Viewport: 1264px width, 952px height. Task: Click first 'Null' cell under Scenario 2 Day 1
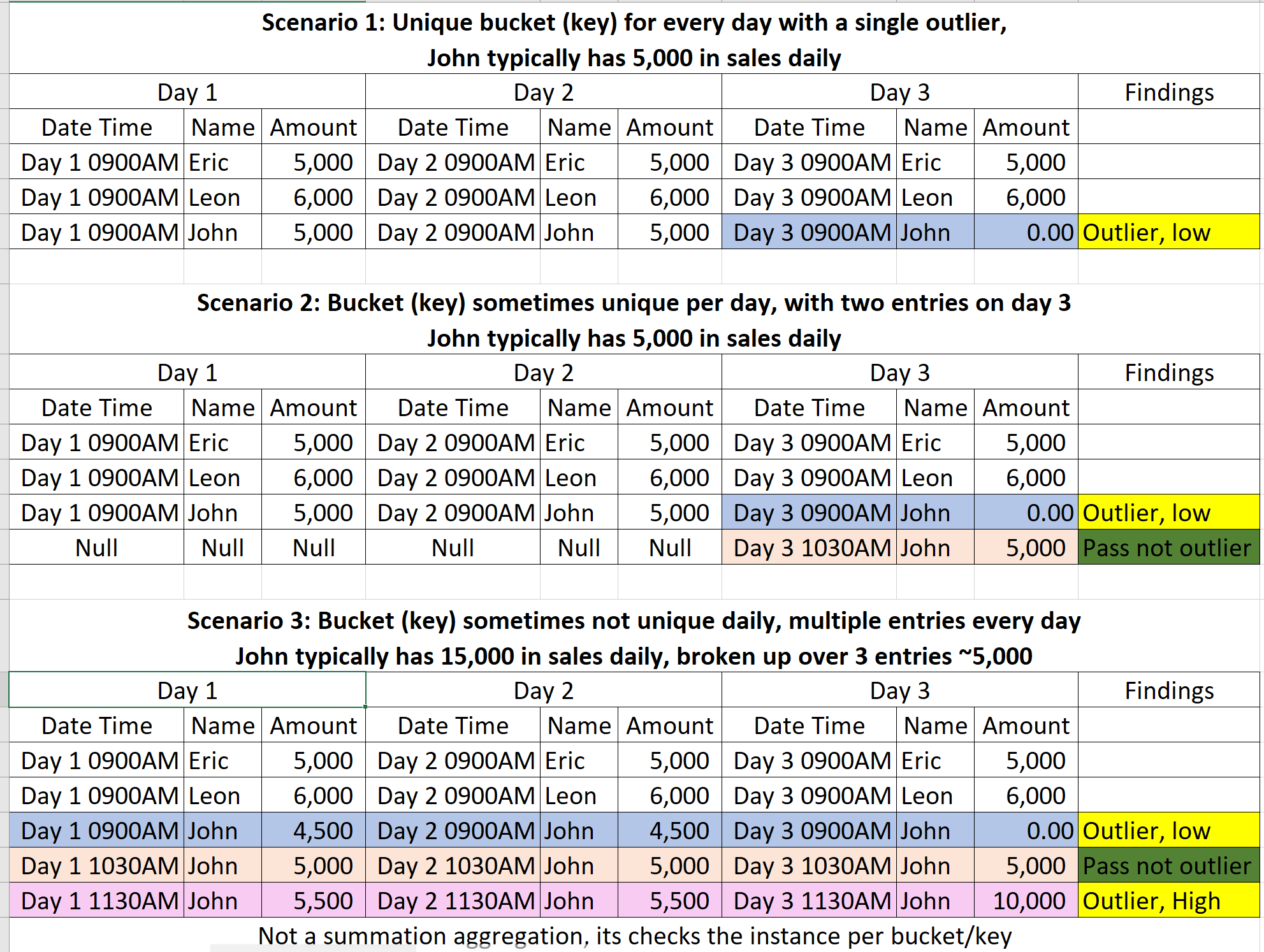coord(97,547)
